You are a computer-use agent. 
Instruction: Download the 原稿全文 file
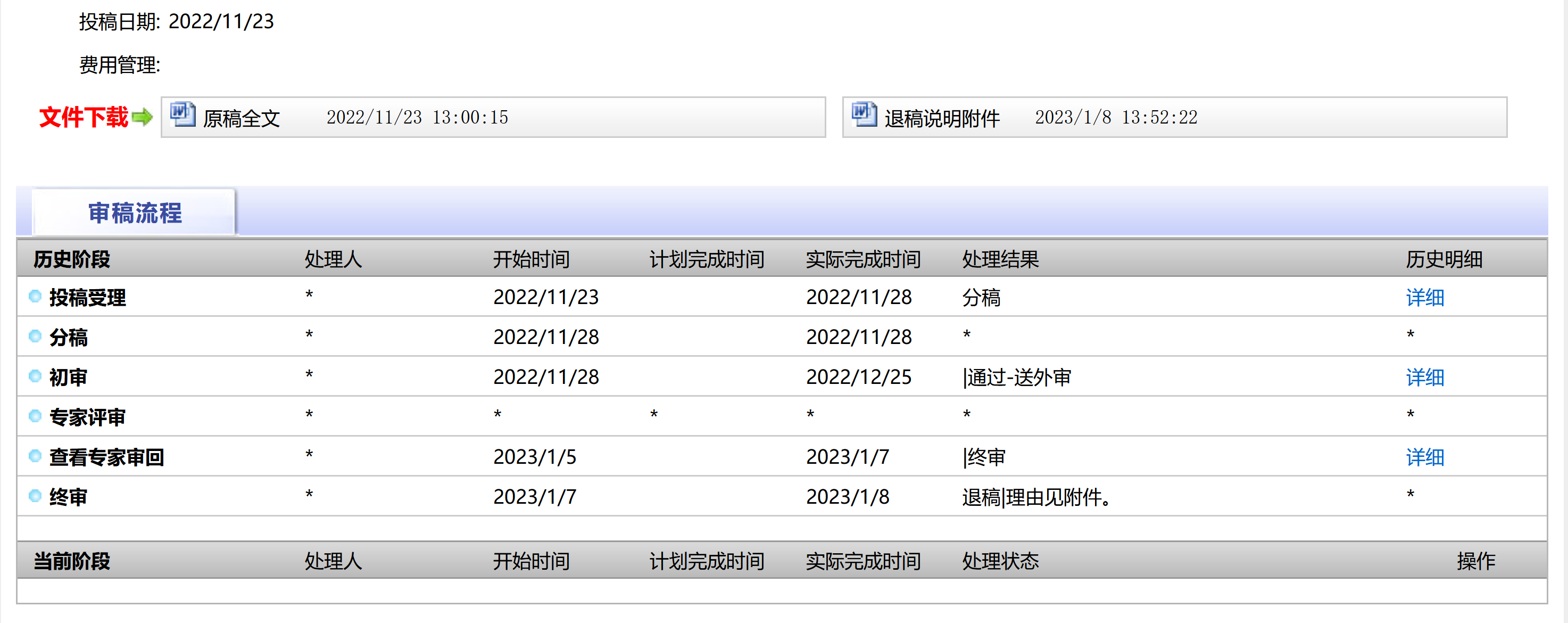coord(242,118)
